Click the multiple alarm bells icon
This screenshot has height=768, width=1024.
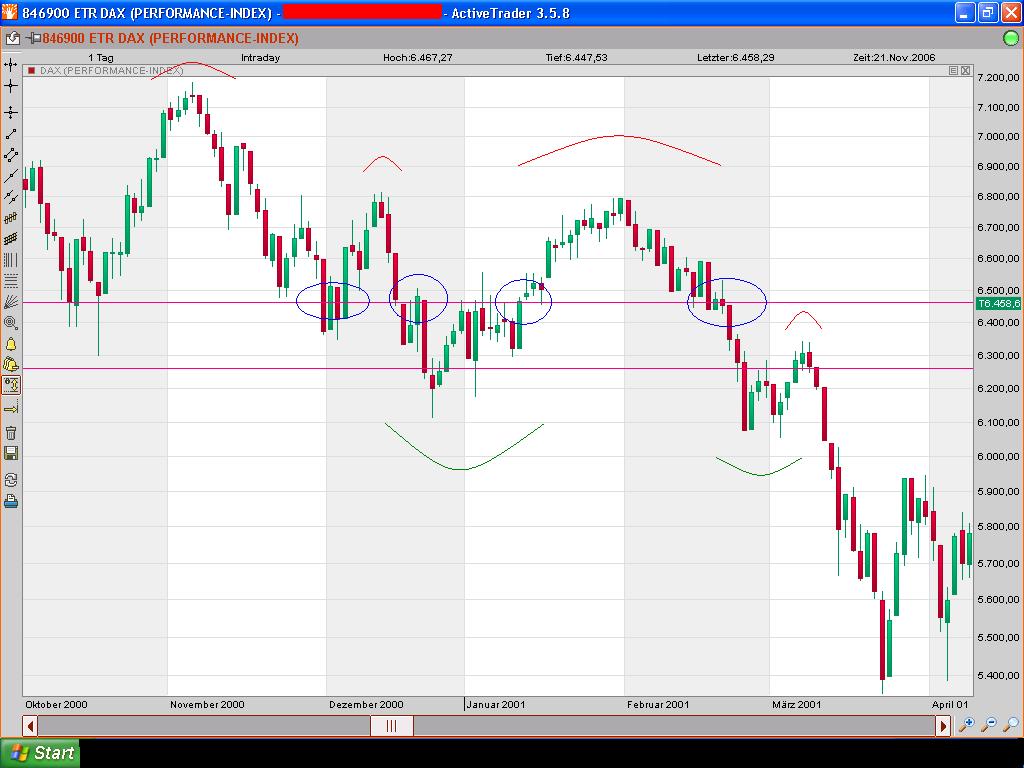10,364
